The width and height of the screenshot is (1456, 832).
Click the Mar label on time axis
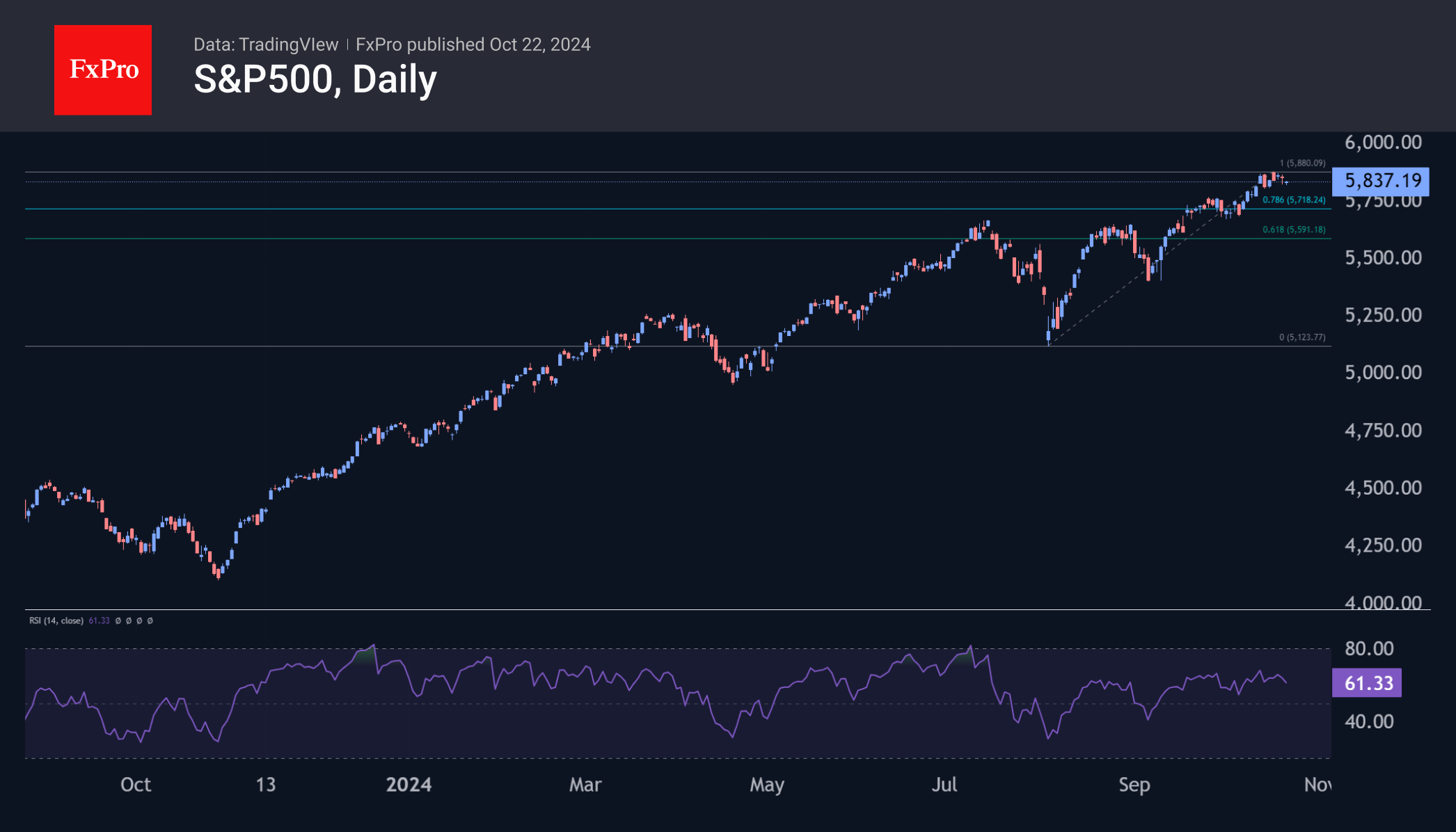585,785
